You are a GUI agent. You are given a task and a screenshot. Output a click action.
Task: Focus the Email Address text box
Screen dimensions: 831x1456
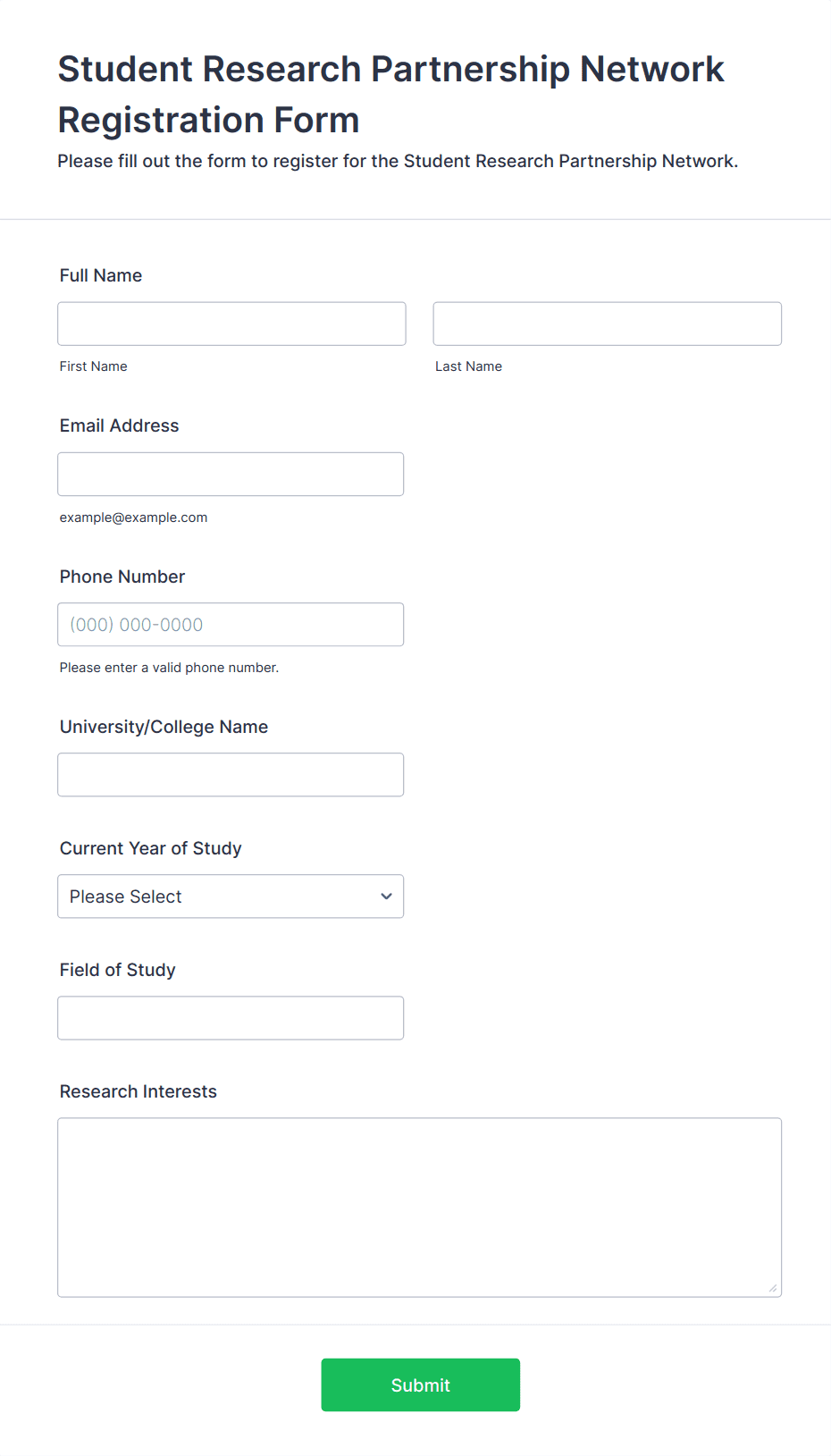[x=231, y=474]
